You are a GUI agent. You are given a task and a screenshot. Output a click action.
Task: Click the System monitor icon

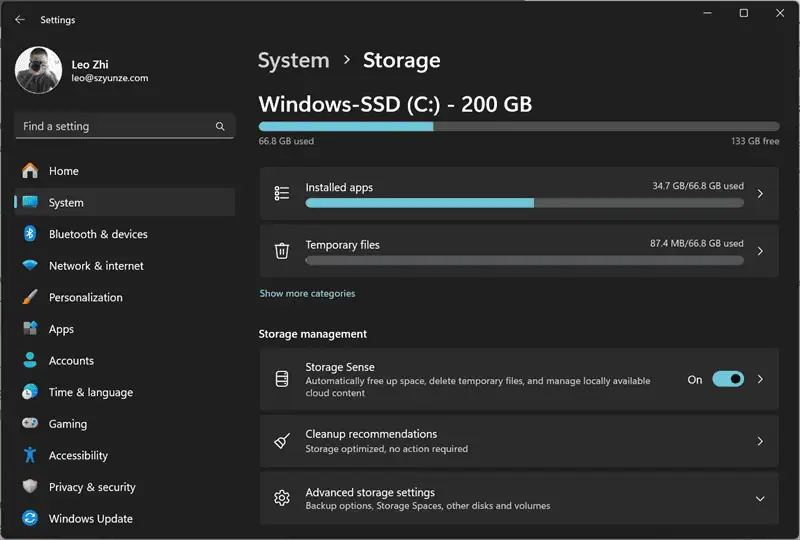pyautogui.click(x=30, y=202)
